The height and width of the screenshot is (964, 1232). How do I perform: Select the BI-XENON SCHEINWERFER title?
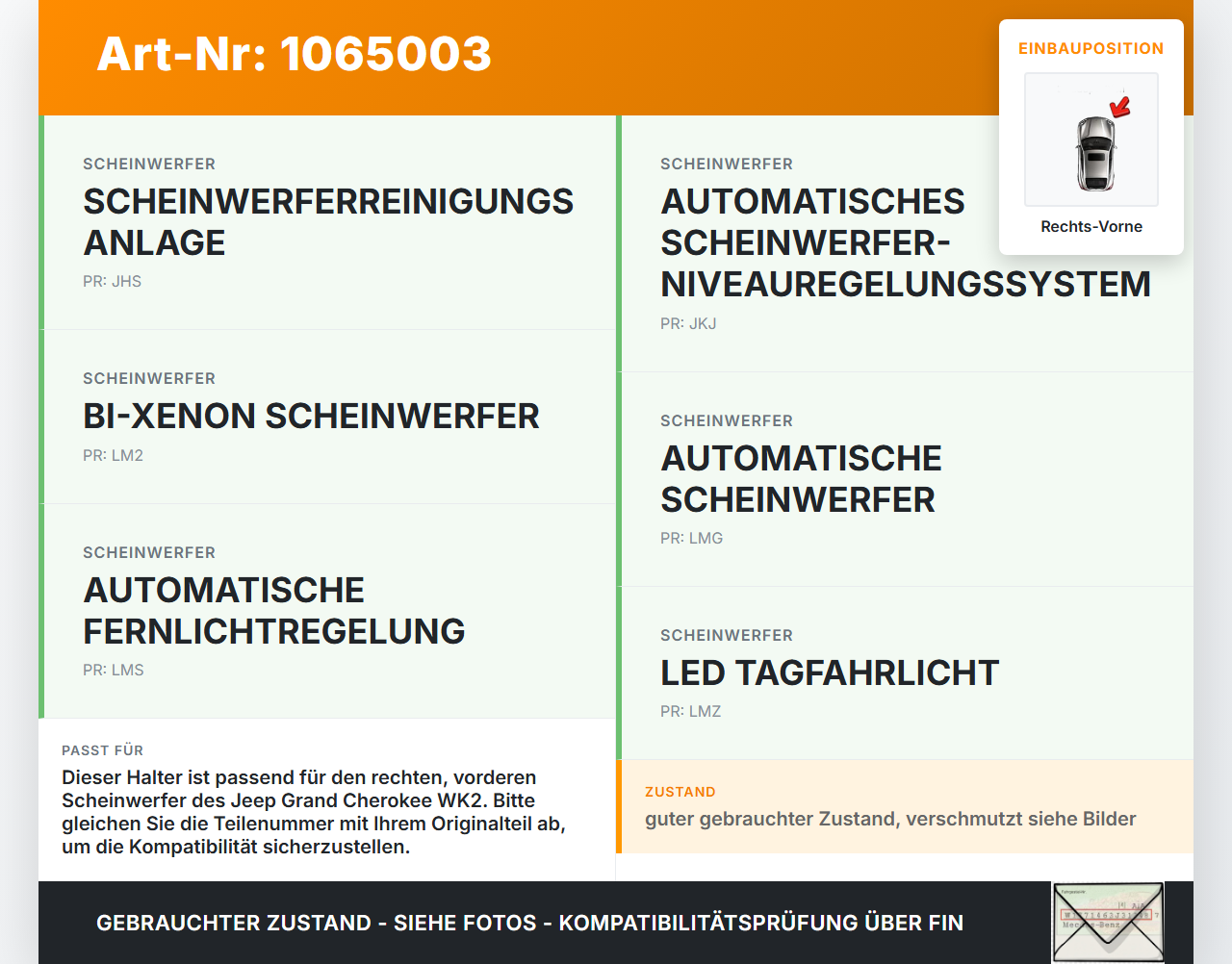click(x=311, y=417)
